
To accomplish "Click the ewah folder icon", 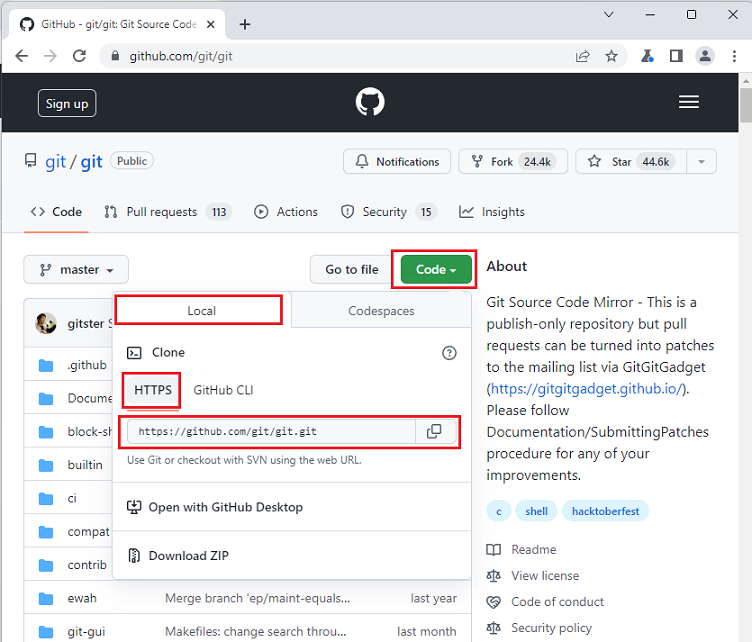I will point(46,598).
